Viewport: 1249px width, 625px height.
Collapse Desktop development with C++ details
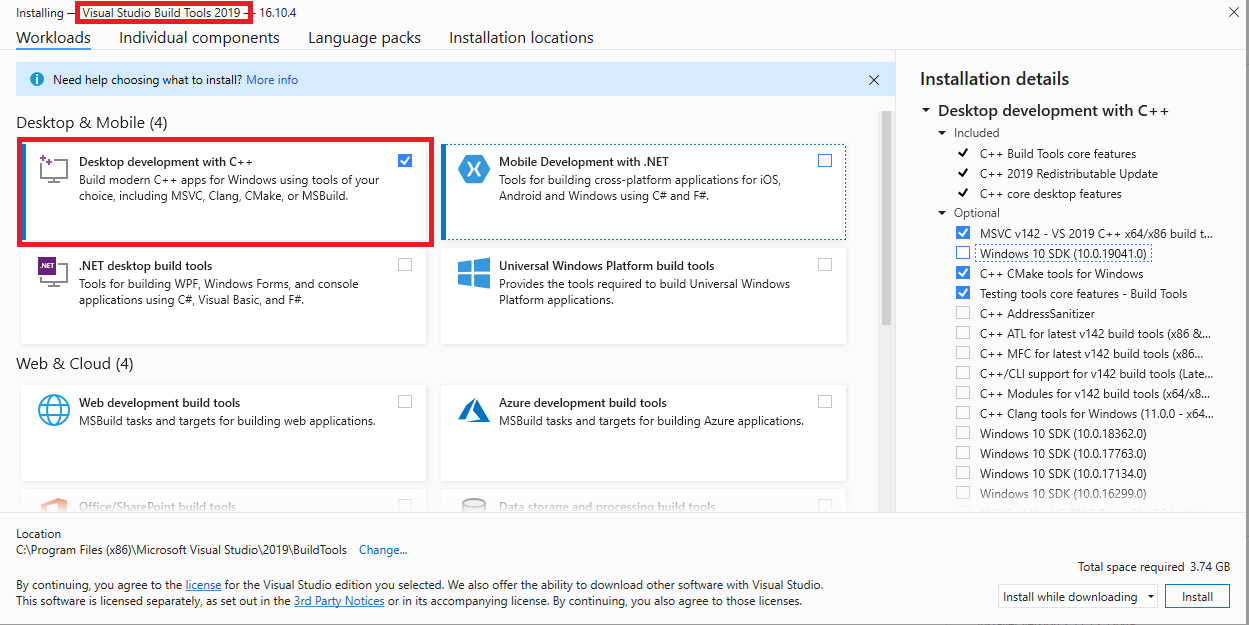(926, 111)
